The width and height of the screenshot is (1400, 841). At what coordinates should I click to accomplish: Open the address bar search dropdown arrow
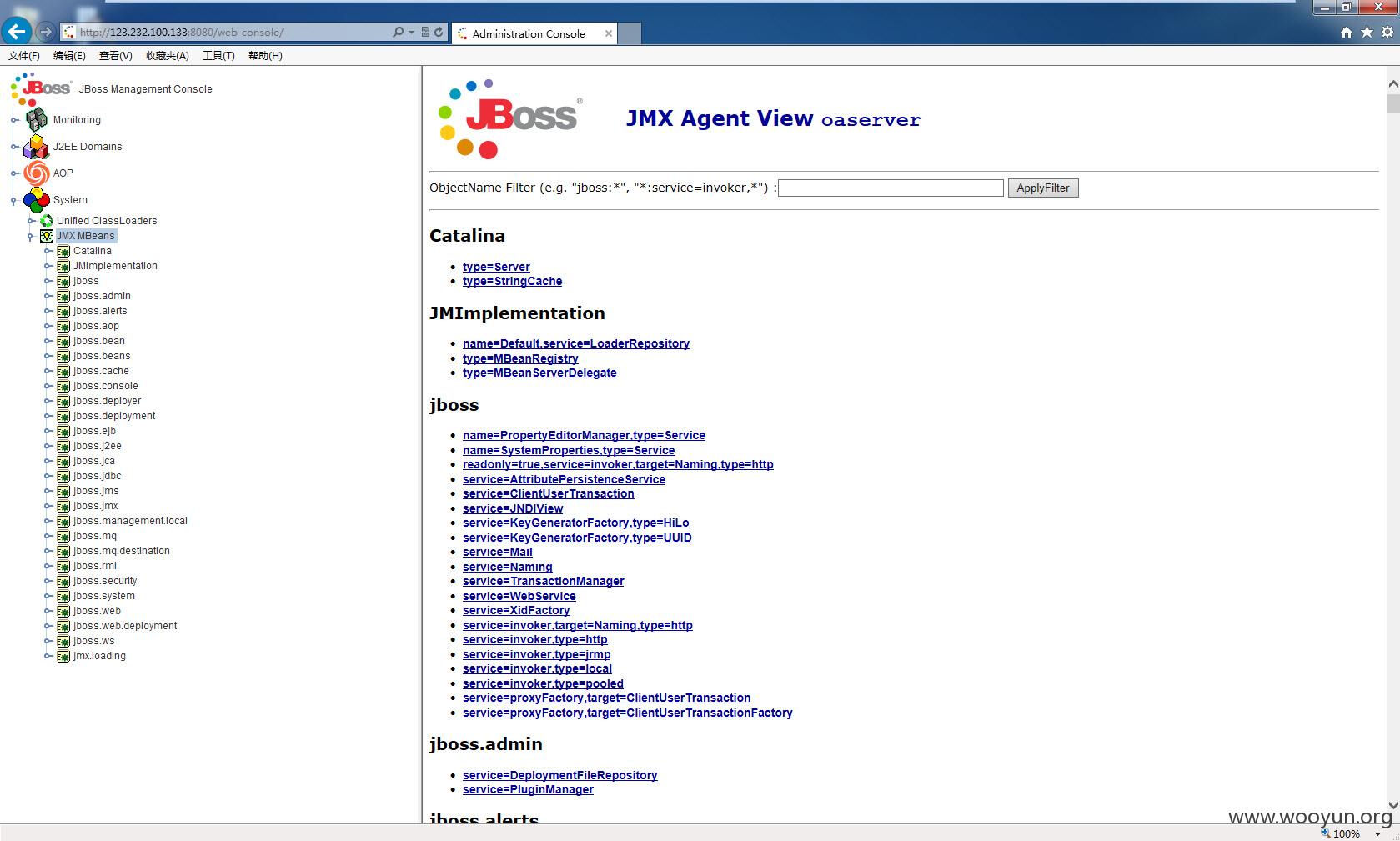point(411,33)
